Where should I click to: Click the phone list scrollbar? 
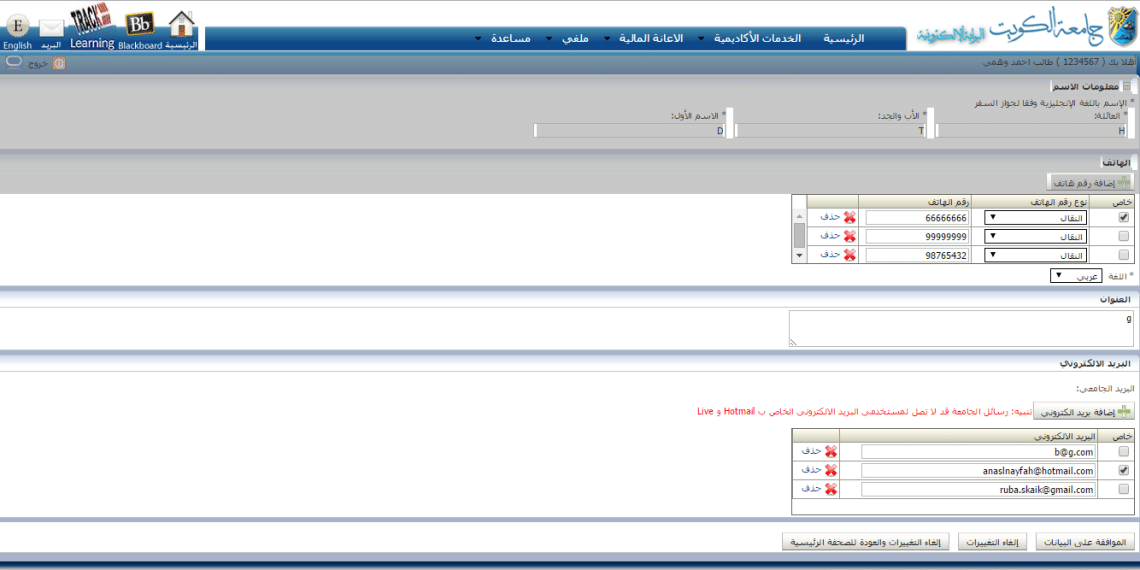[x=799, y=235]
